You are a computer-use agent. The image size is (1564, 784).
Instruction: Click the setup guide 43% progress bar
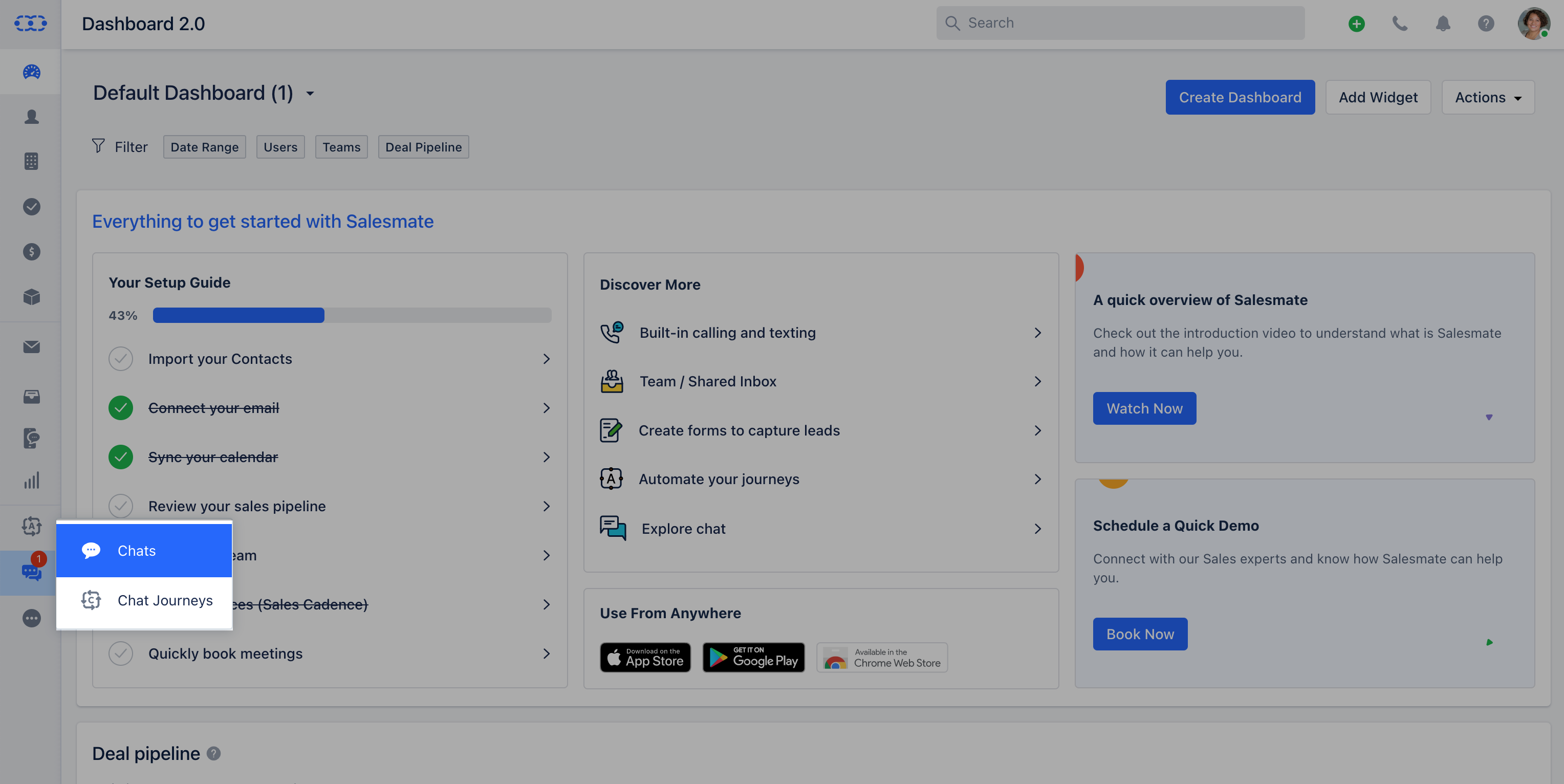pyautogui.click(x=352, y=315)
